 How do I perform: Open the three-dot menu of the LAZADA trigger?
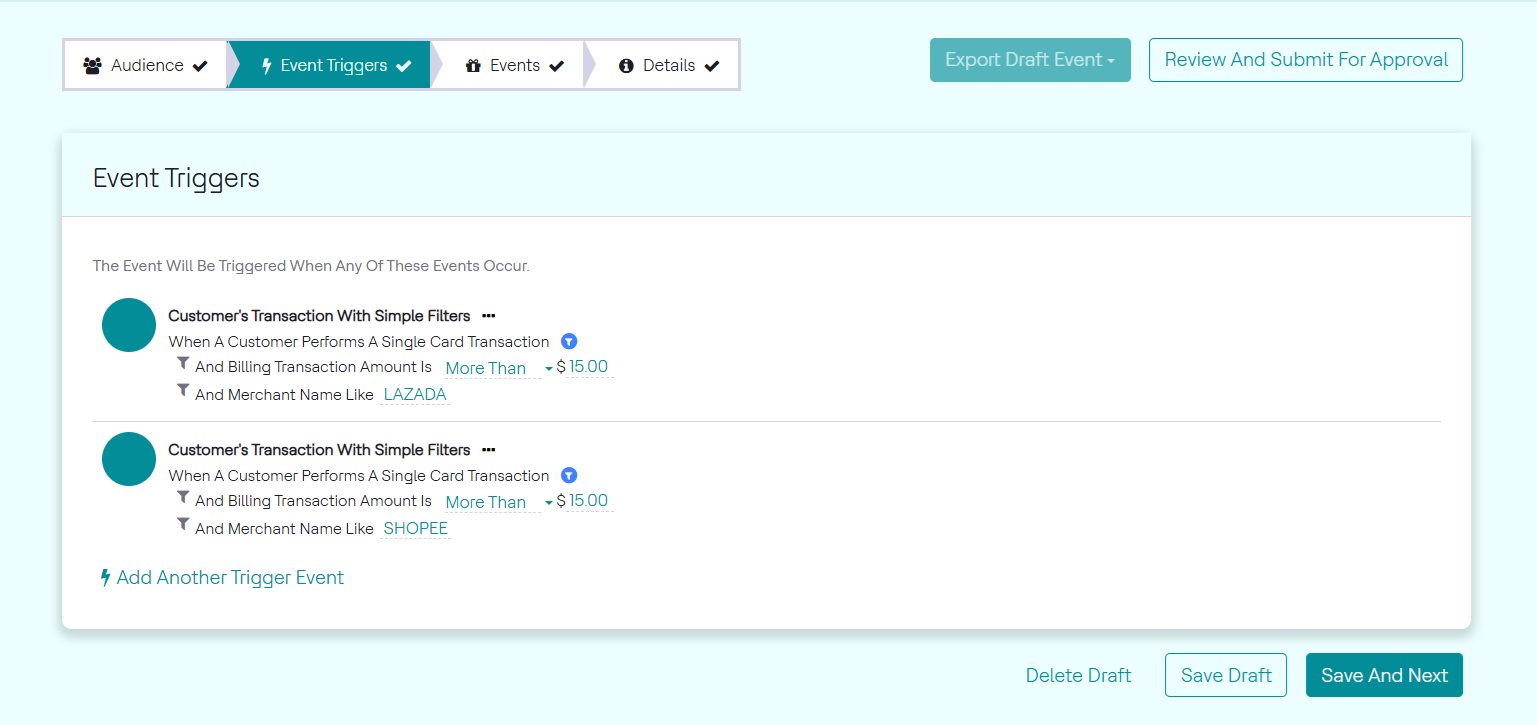point(488,316)
